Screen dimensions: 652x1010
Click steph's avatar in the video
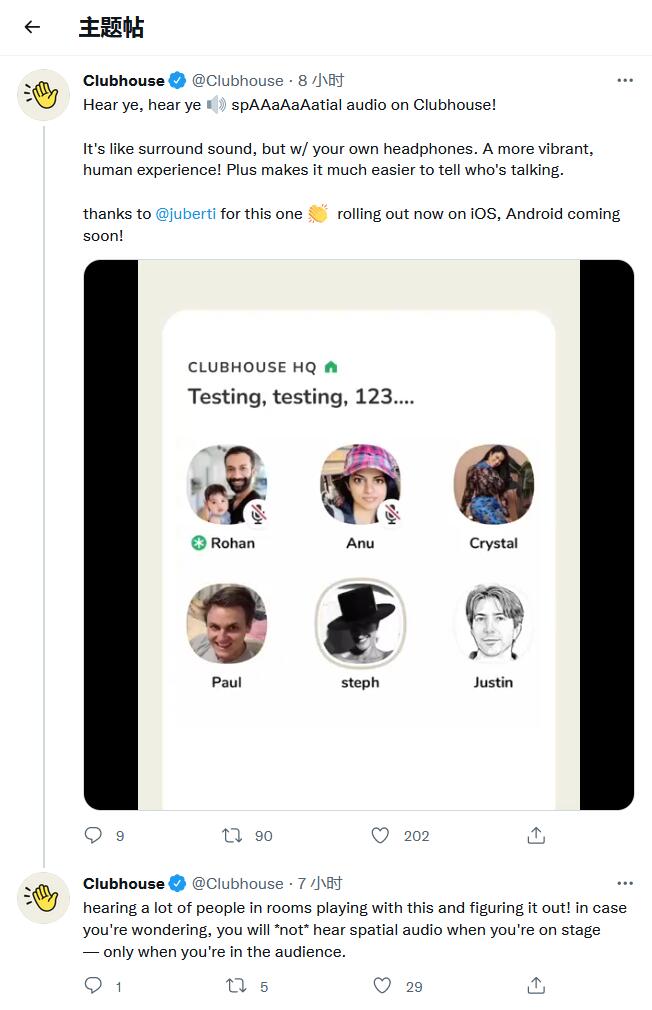pos(360,622)
